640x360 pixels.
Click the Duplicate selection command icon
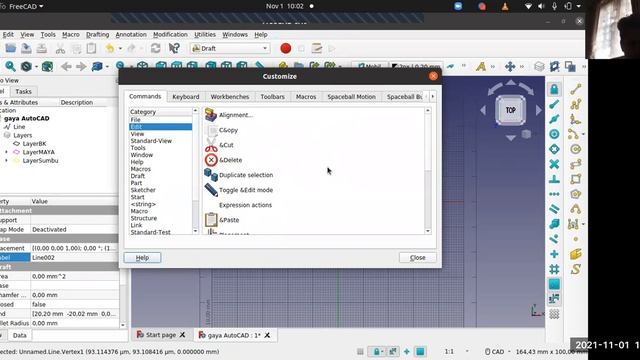coord(211,175)
